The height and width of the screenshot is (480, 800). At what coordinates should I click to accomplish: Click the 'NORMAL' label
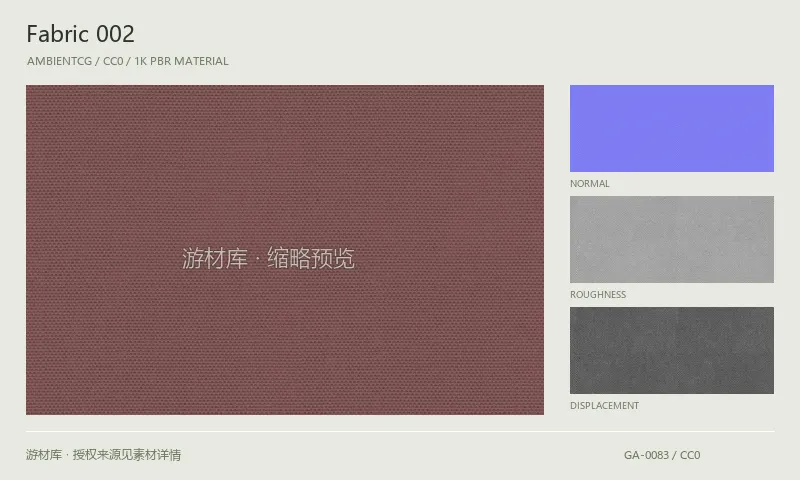(x=589, y=184)
